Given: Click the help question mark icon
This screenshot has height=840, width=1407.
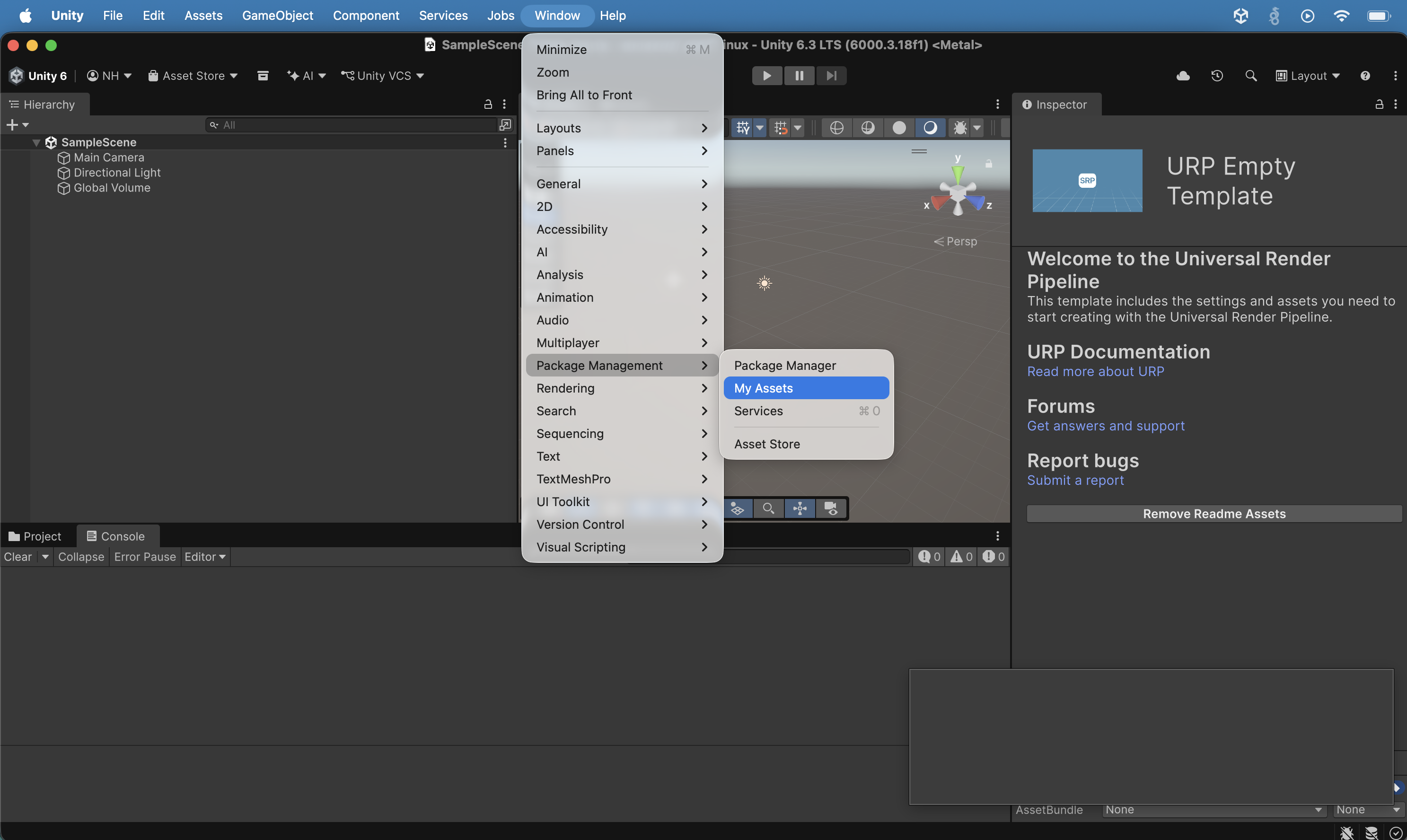Looking at the screenshot, I should click(1364, 75).
